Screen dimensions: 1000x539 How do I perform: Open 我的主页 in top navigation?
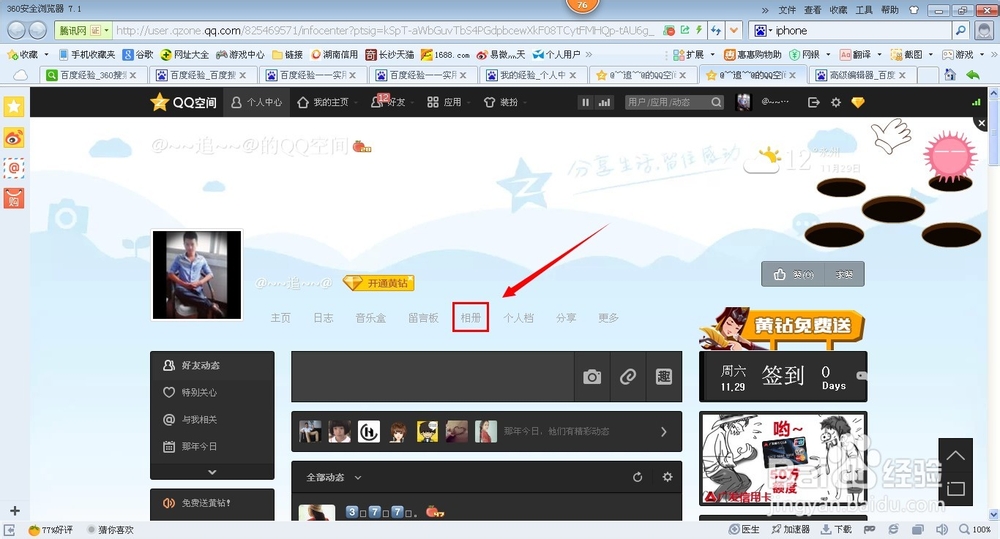coord(323,102)
